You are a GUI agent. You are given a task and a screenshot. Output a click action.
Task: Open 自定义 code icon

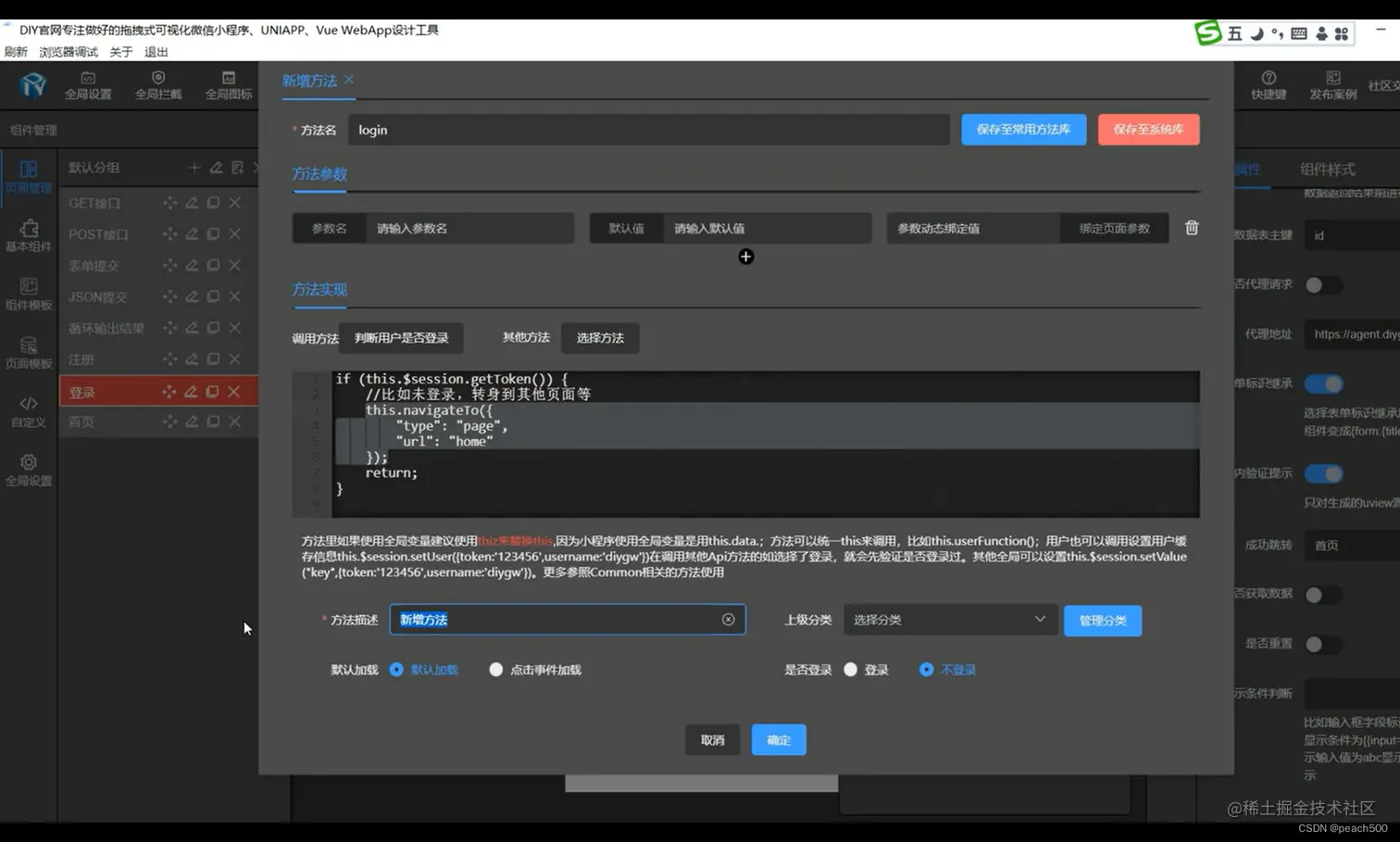pyautogui.click(x=29, y=412)
